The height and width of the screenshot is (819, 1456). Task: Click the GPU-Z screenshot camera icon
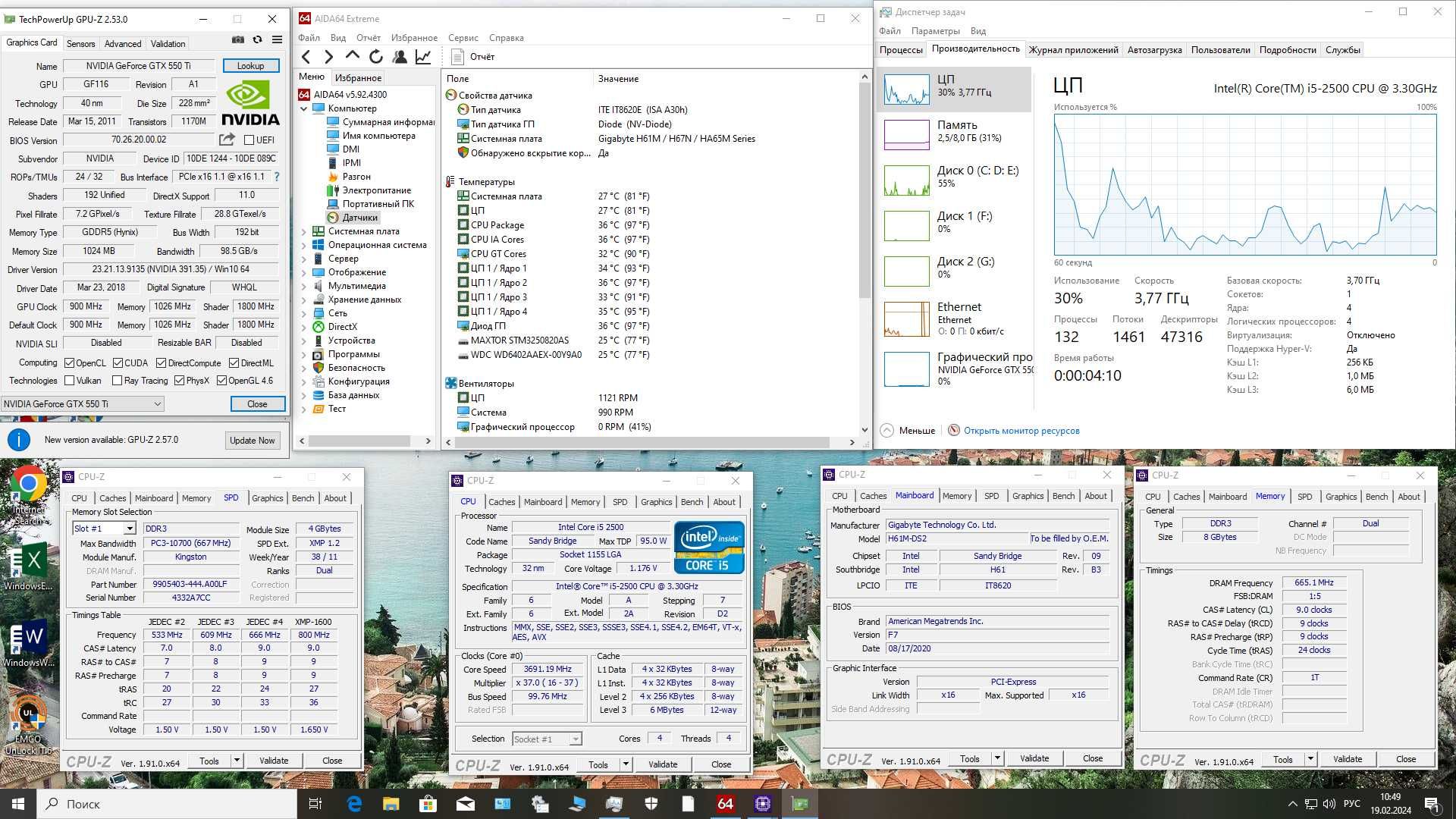(237, 39)
